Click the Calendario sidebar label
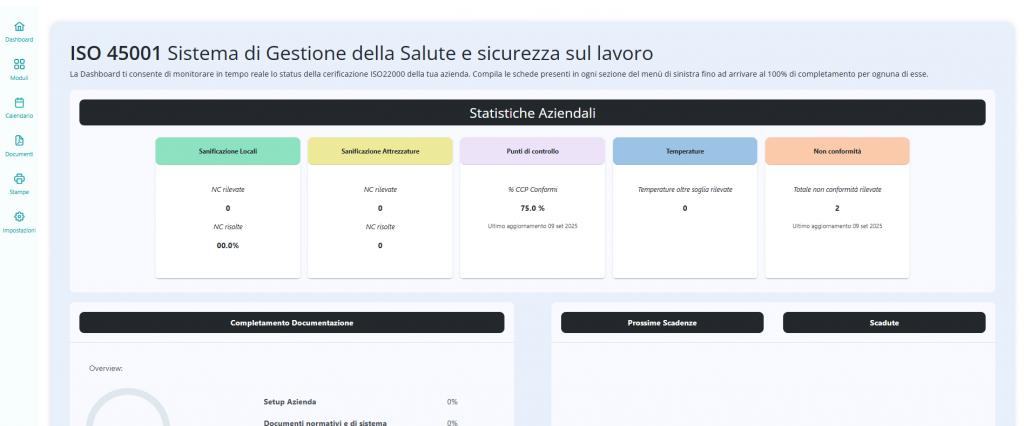This screenshot has width=1024, height=426. [x=19, y=116]
